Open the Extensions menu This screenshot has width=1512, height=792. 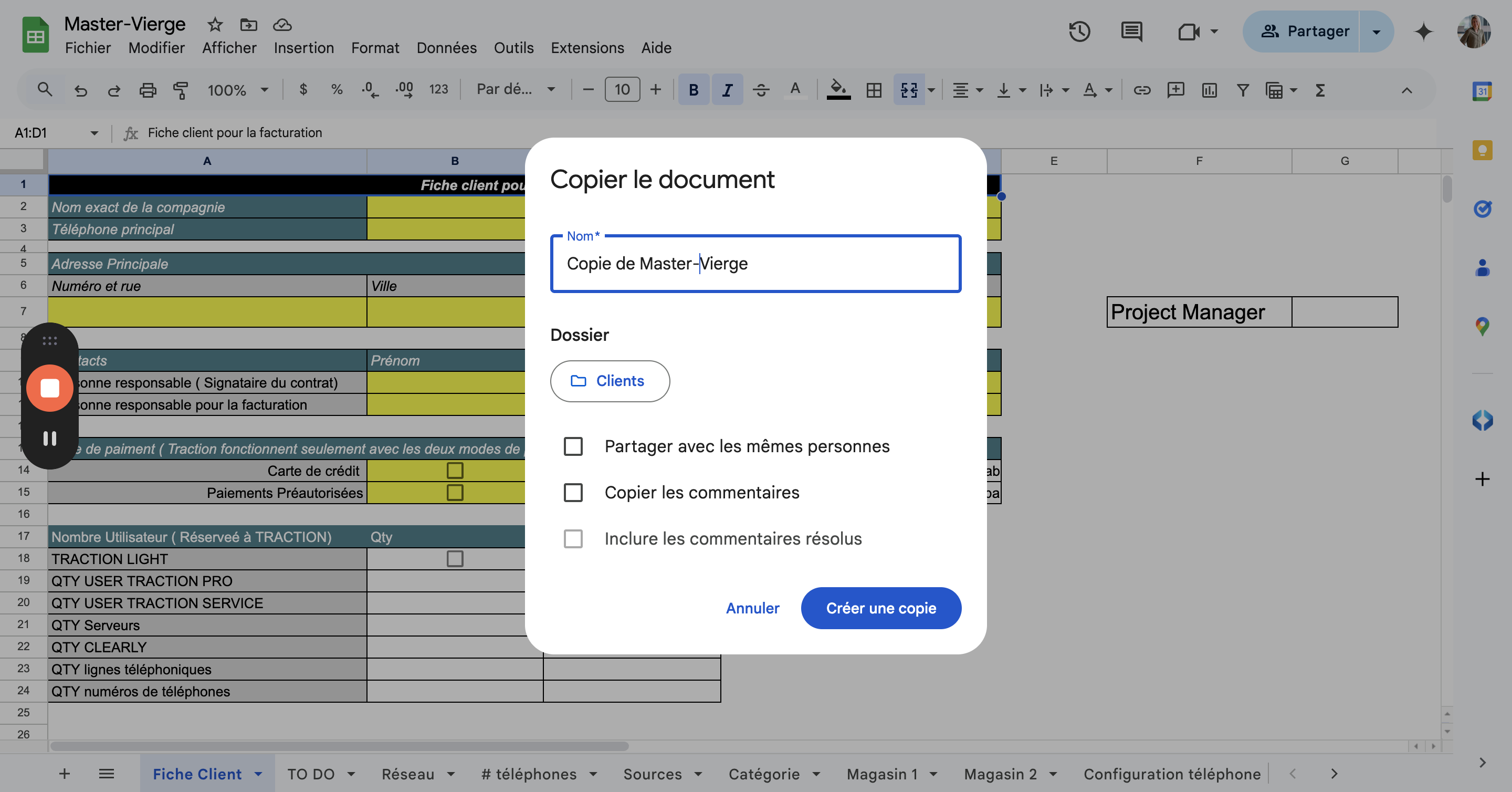click(587, 48)
